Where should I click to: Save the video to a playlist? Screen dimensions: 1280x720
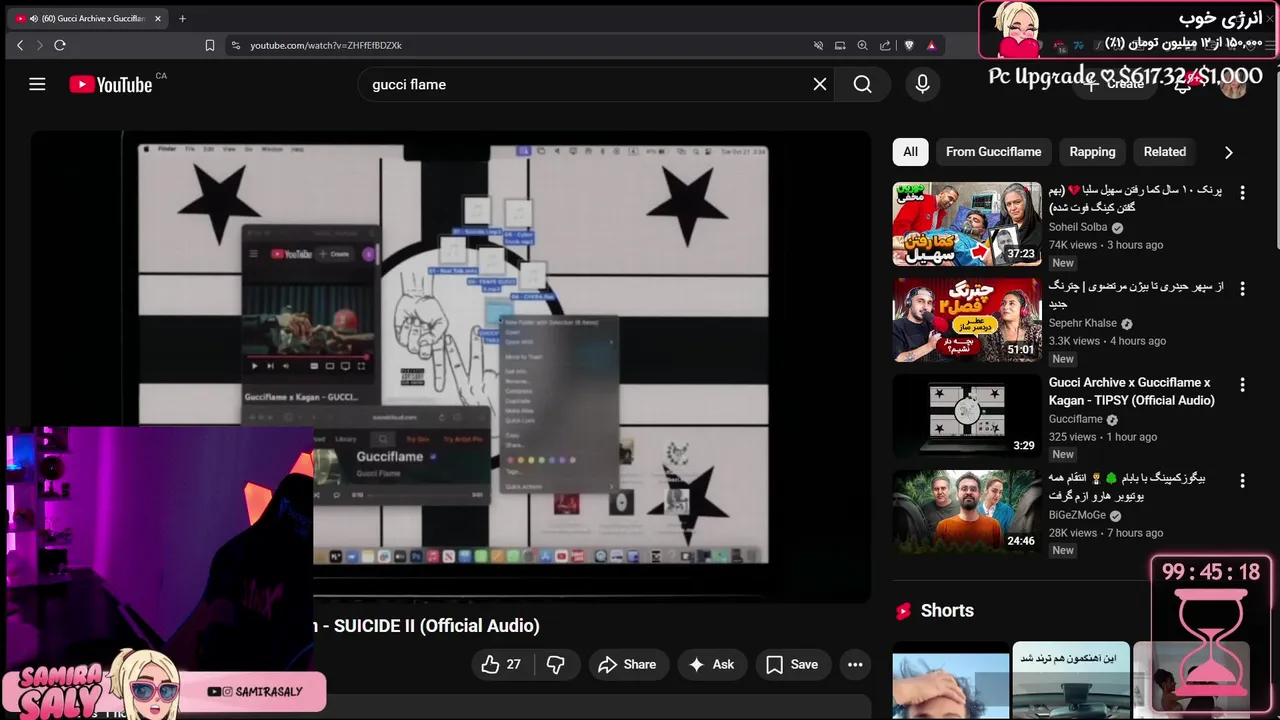pyautogui.click(x=792, y=664)
